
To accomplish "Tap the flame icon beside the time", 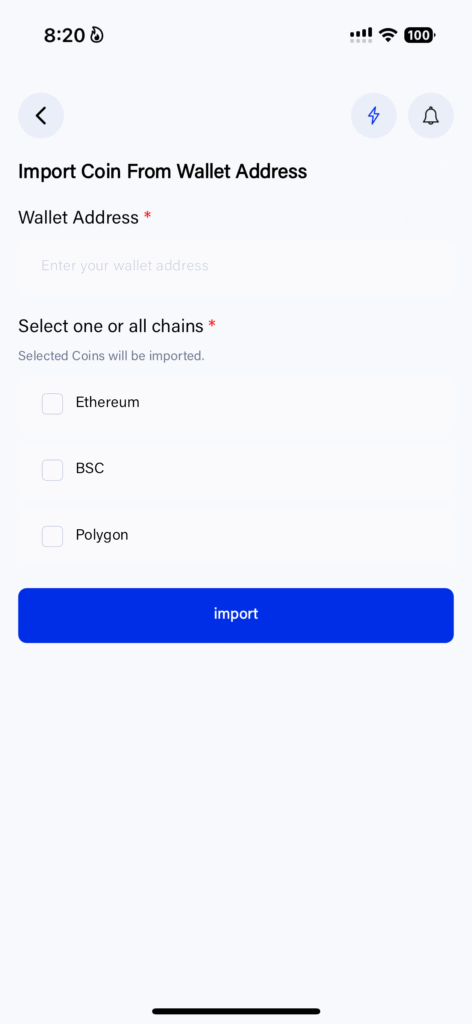I will tap(97, 35).
